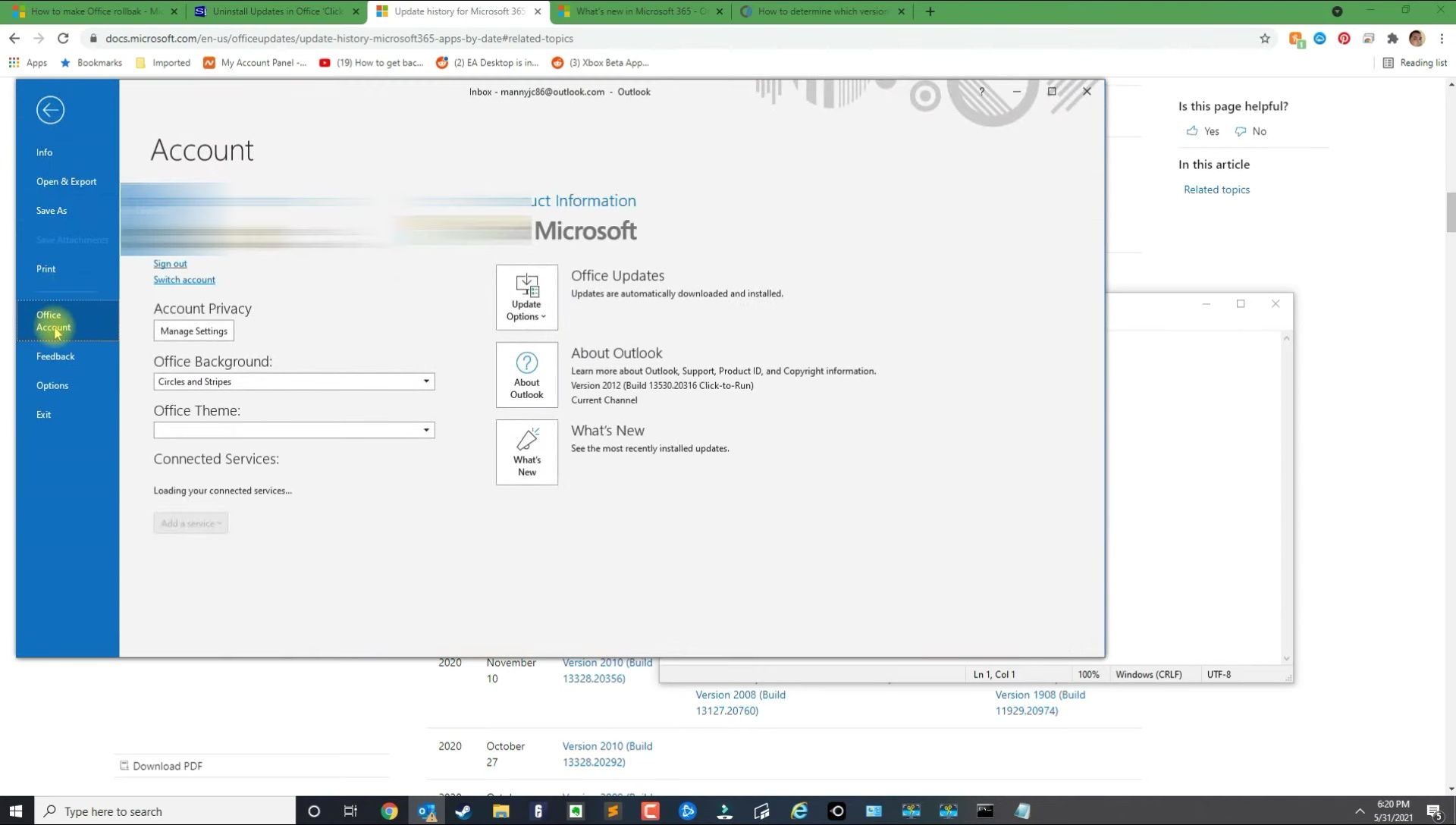Open the Imported bookmarks folder

[163, 63]
